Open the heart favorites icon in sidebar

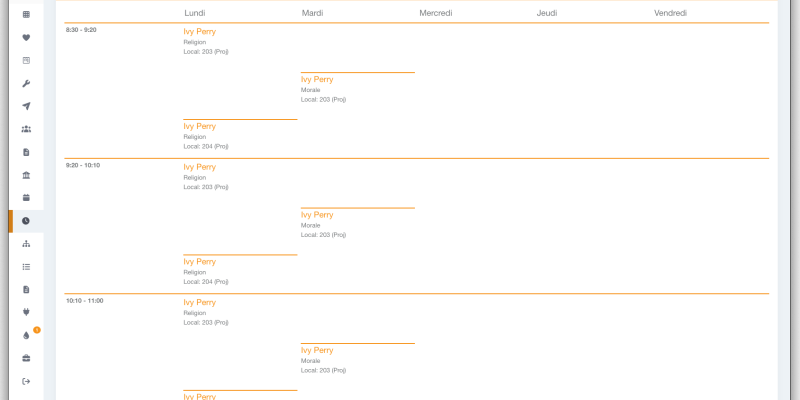pos(26,37)
